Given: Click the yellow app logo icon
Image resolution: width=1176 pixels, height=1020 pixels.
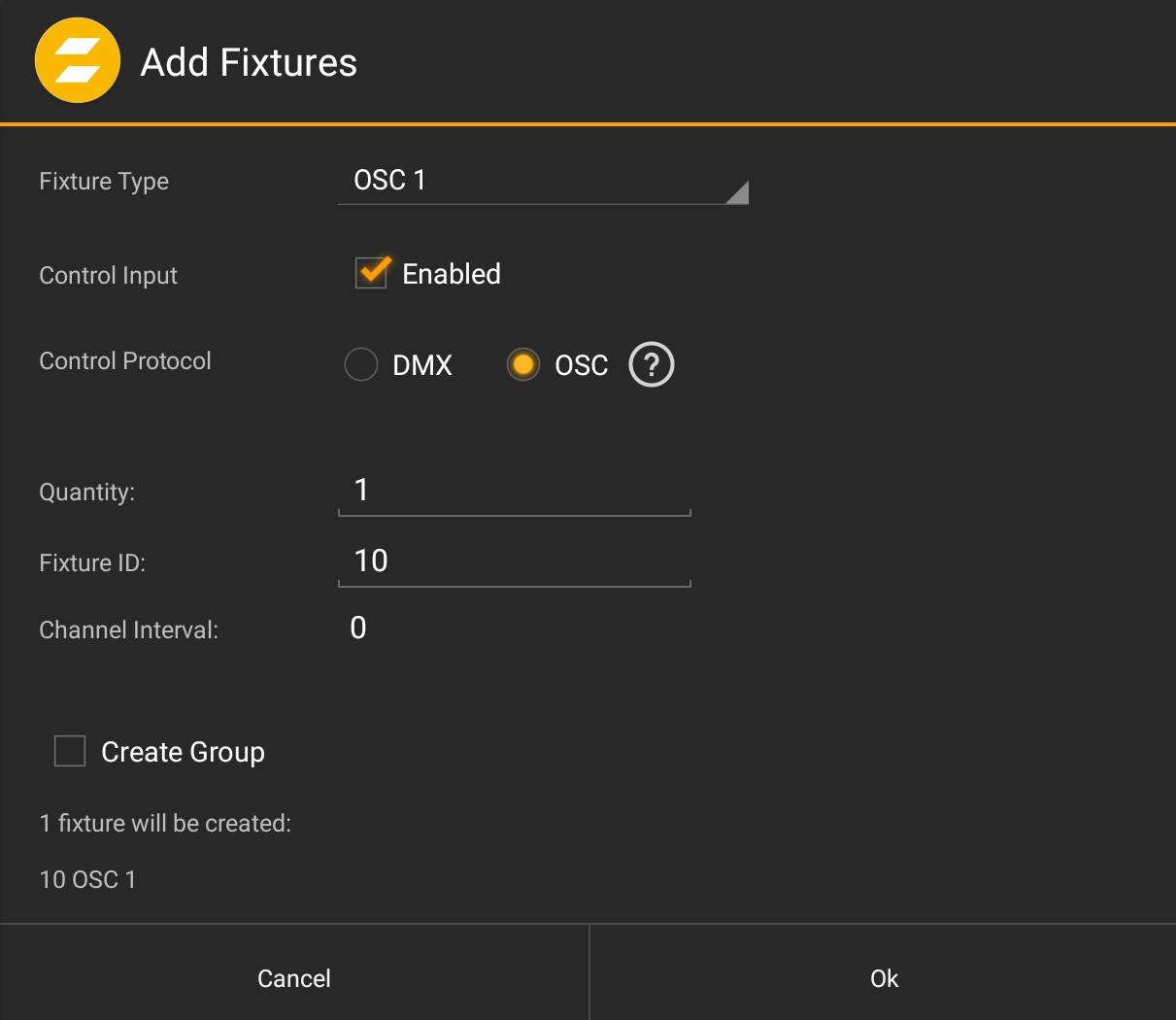Looking at the screenshot, I should 78,60.
